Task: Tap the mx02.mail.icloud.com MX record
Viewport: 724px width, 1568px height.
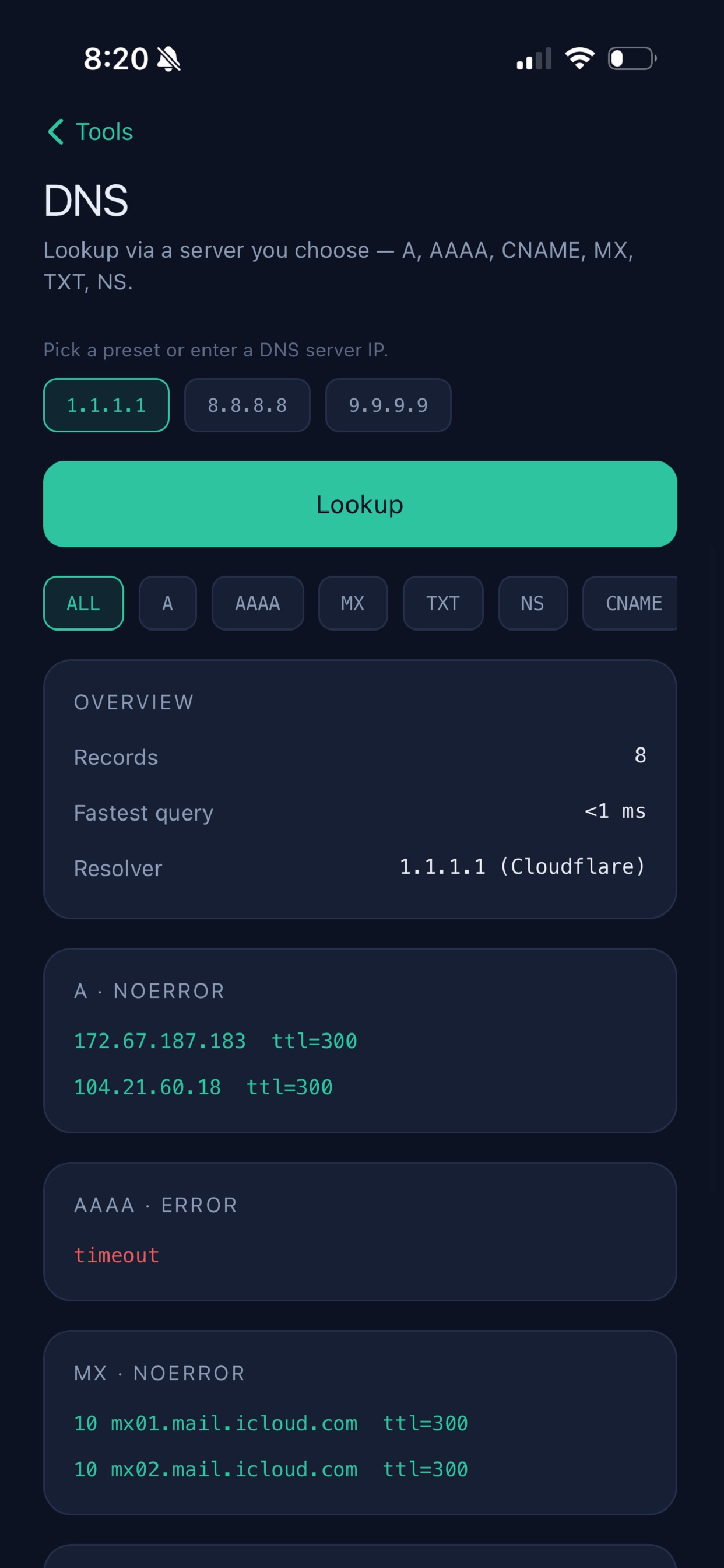Action: pos(270,1469)
